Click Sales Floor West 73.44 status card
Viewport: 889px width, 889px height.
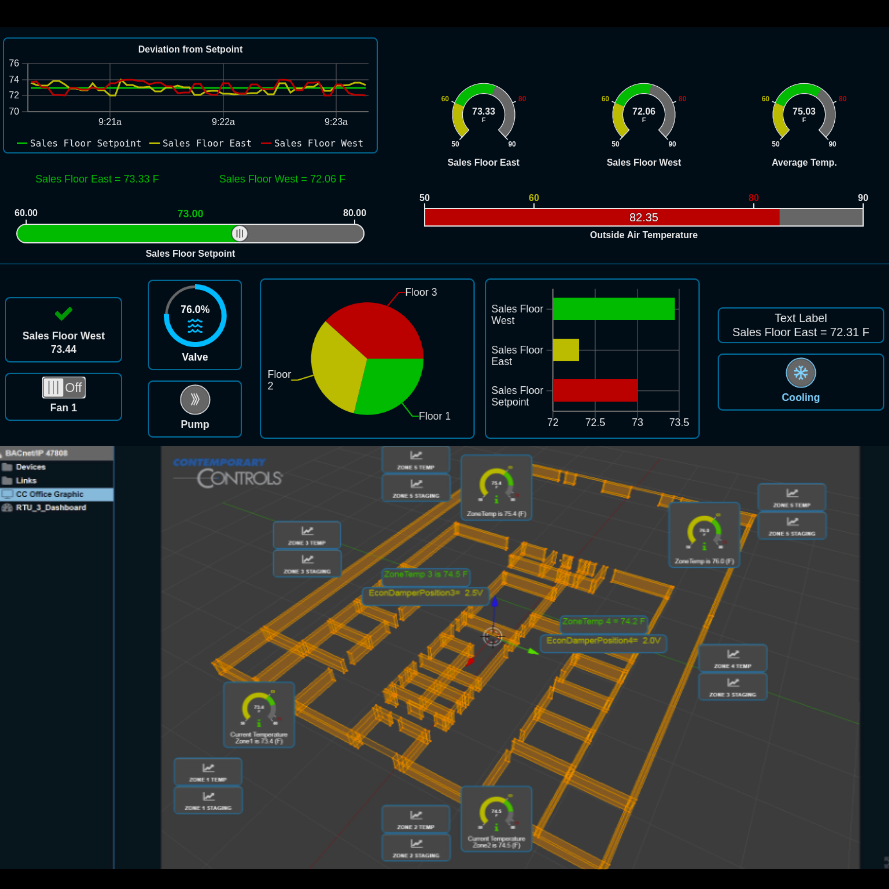pos(64,329)
